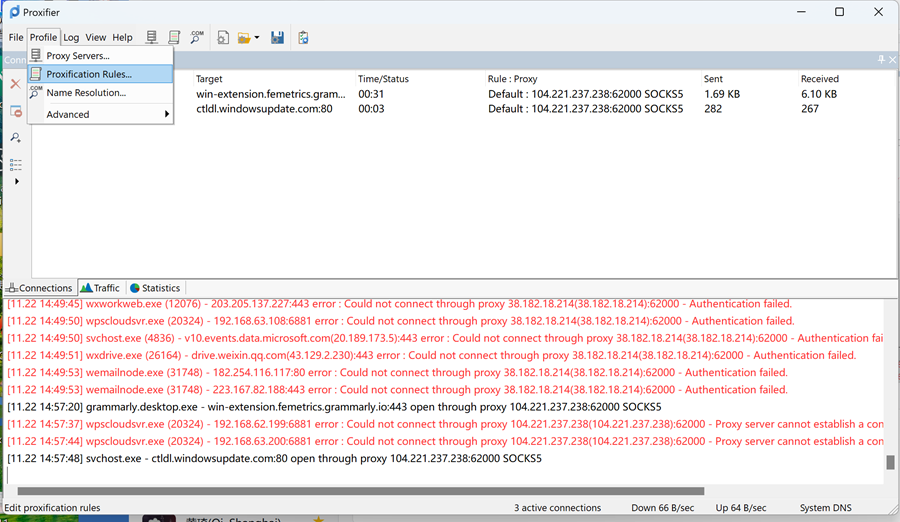Sort by the Sent column header
The height and width of the screenshot is (522, 900).
pos(713,79)
